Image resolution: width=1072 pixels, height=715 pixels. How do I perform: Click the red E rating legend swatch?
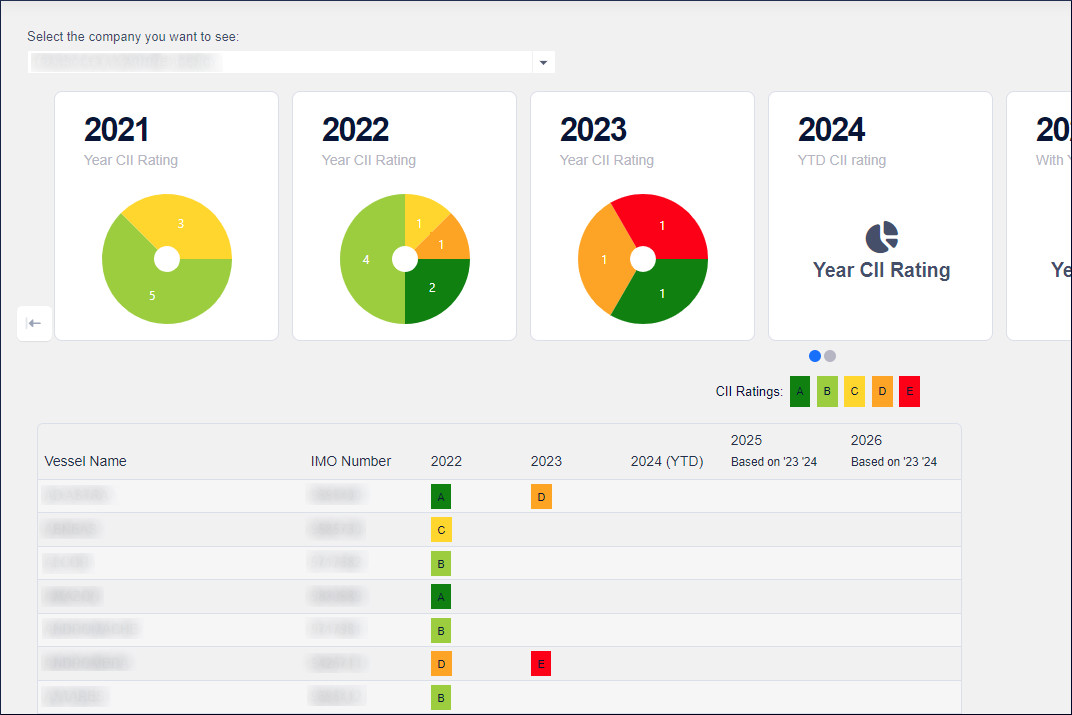pos(909,392)
